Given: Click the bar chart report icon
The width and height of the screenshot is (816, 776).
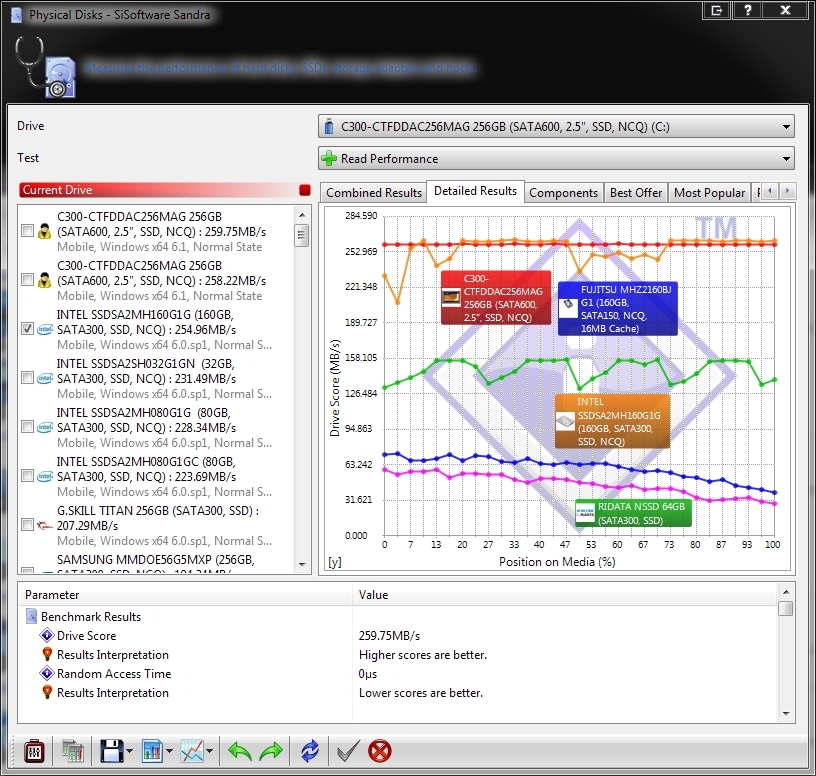Looking at the screenshot, I should tap(152, 751).
